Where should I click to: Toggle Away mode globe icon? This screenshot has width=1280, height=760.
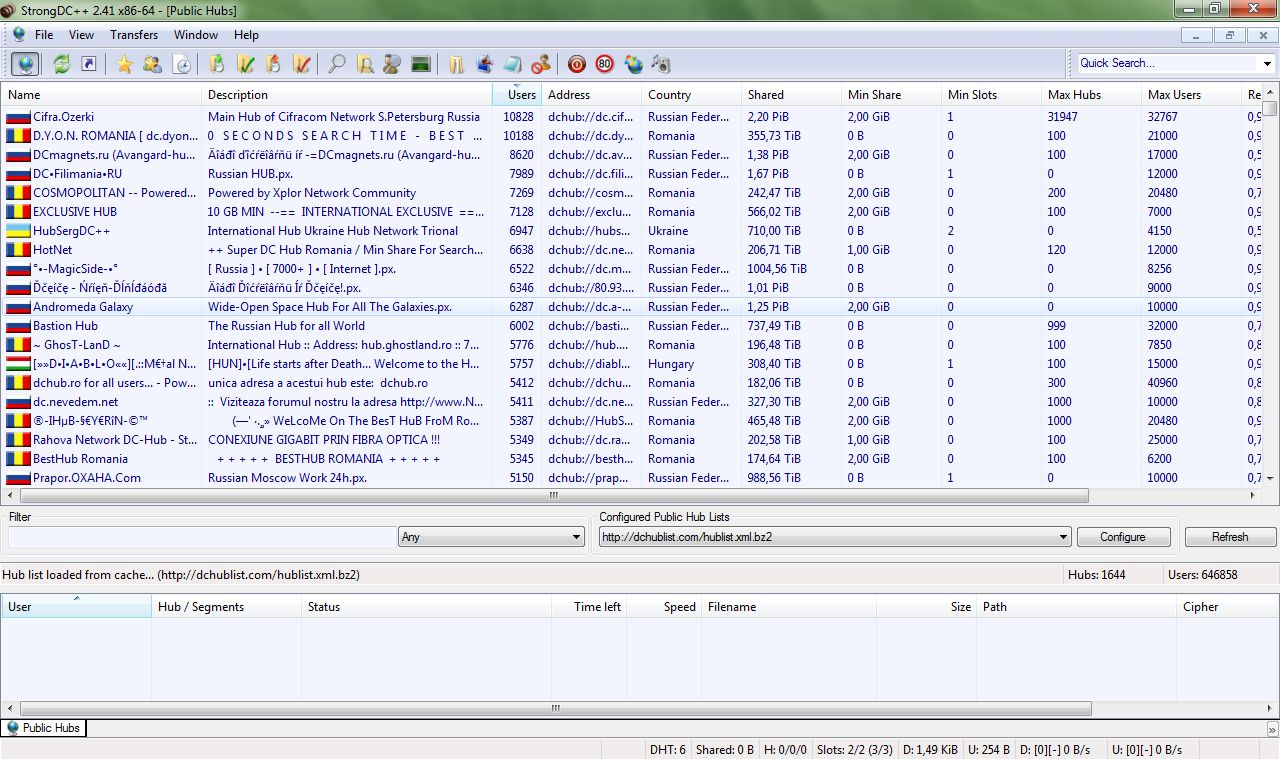click(x=633, y=64)
